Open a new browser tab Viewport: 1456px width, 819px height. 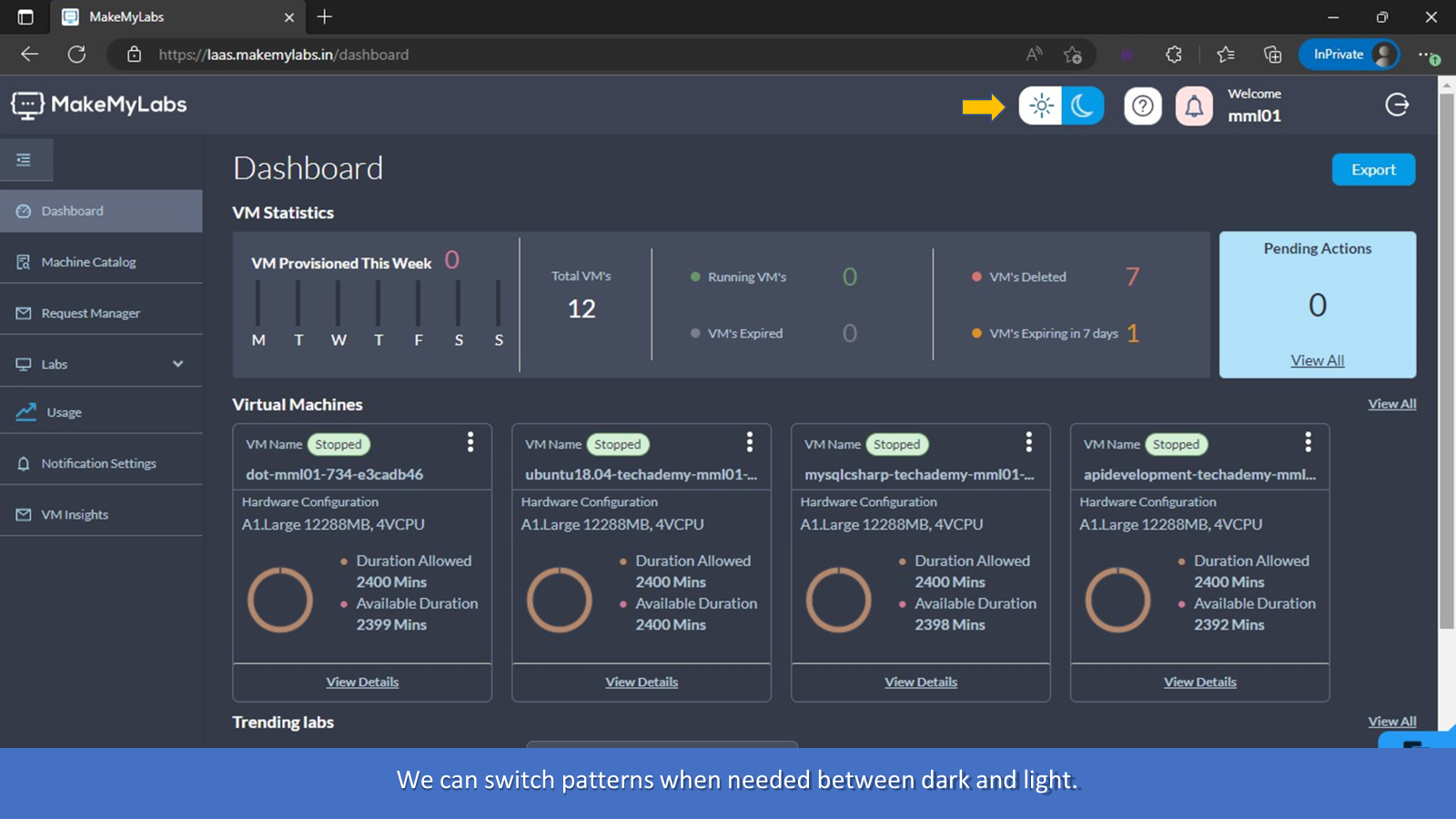coord(325,16)
